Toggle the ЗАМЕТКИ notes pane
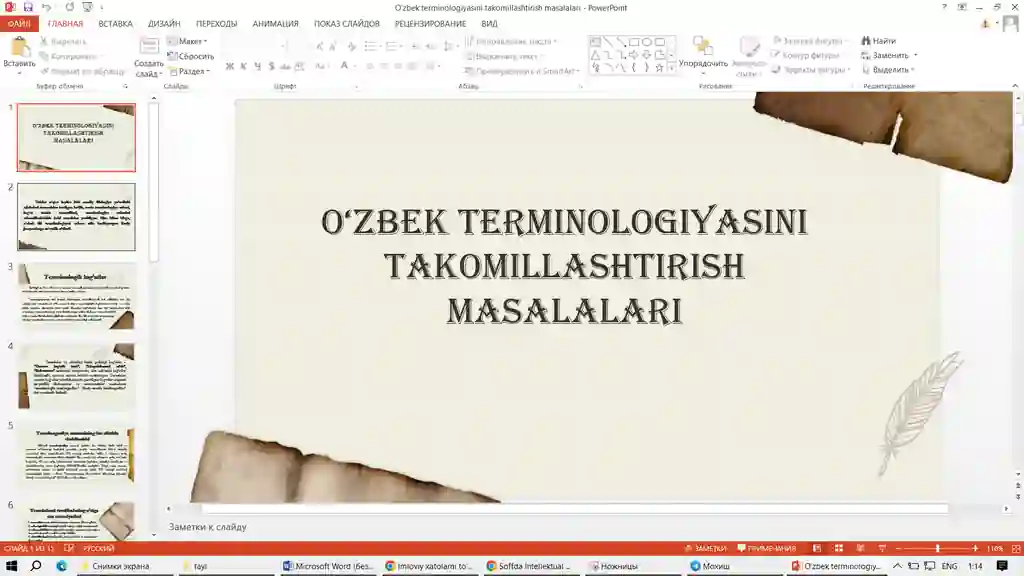The width and height of the screenshot is (1024, 576). (x=705, y=549)
